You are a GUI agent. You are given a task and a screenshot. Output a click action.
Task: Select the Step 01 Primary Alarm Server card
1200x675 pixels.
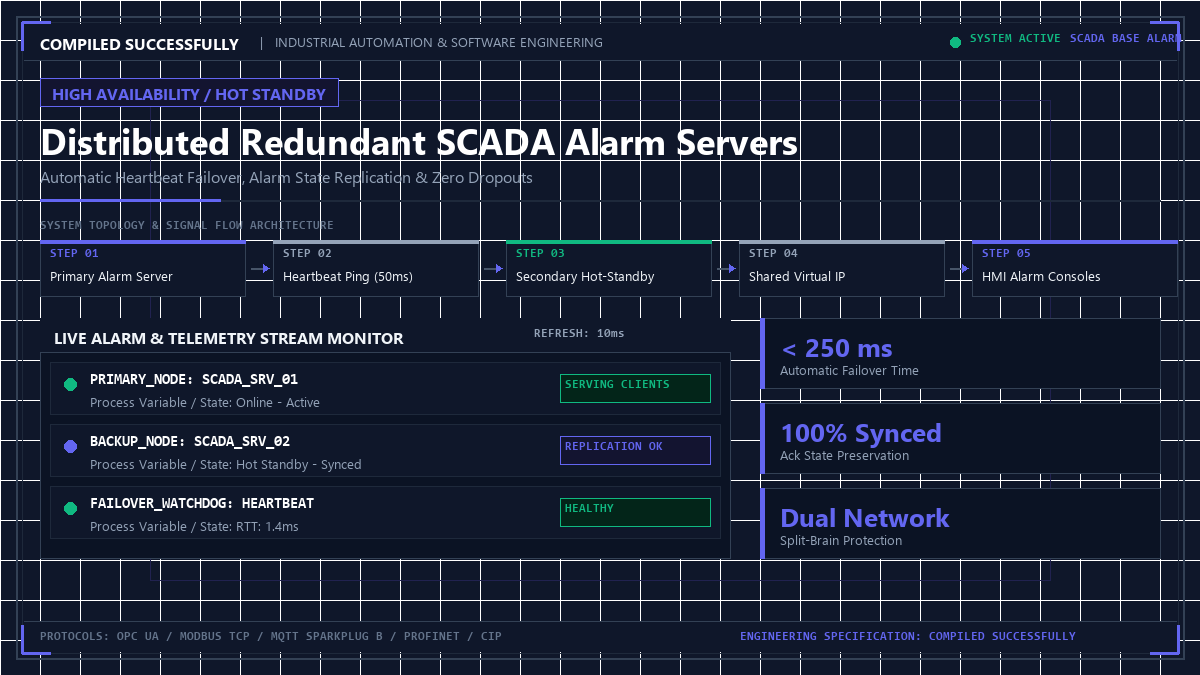143,268
